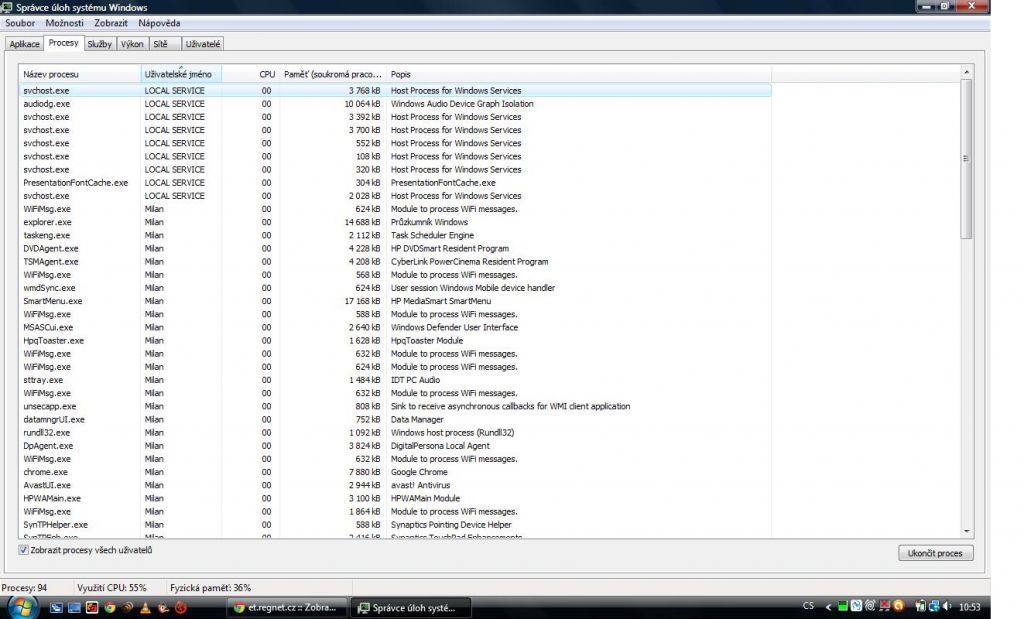Launch Google Chrome from quick launch

click(x=110, y=607)
